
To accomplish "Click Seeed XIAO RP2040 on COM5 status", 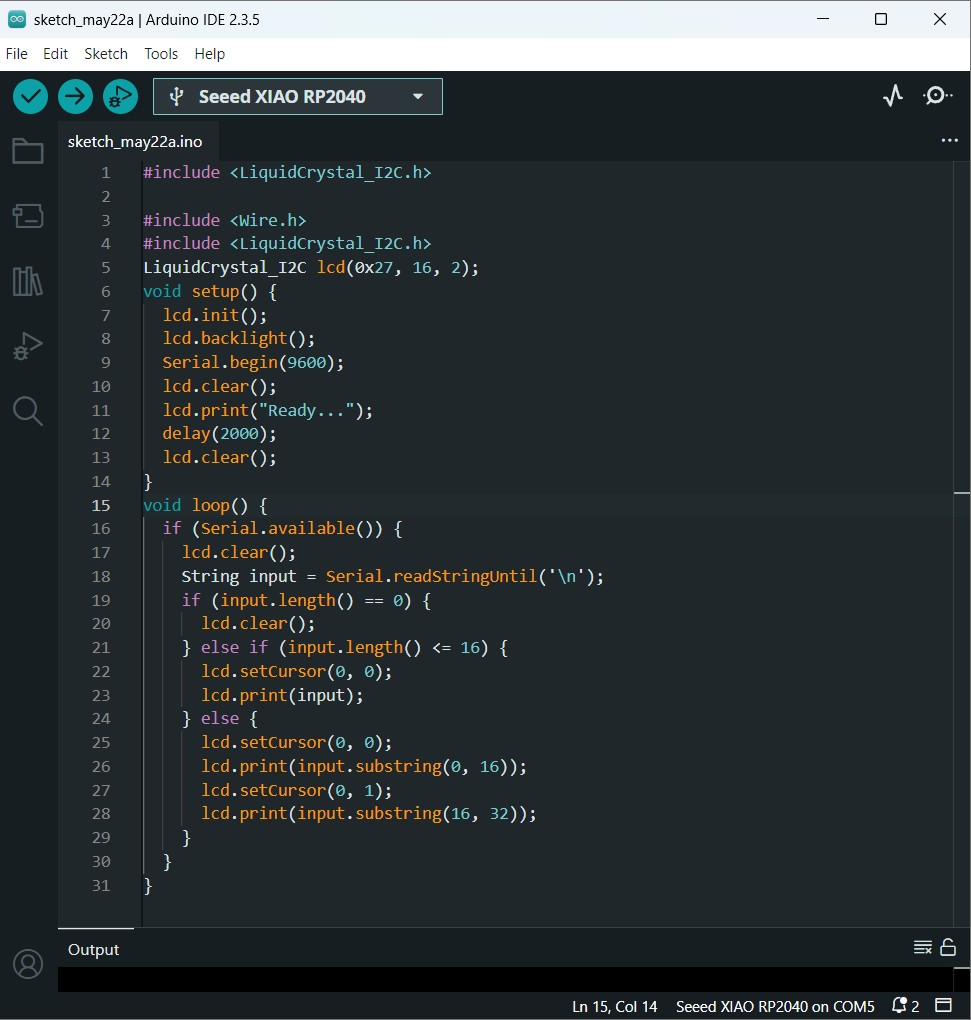I will click(x=775, y=1006).
